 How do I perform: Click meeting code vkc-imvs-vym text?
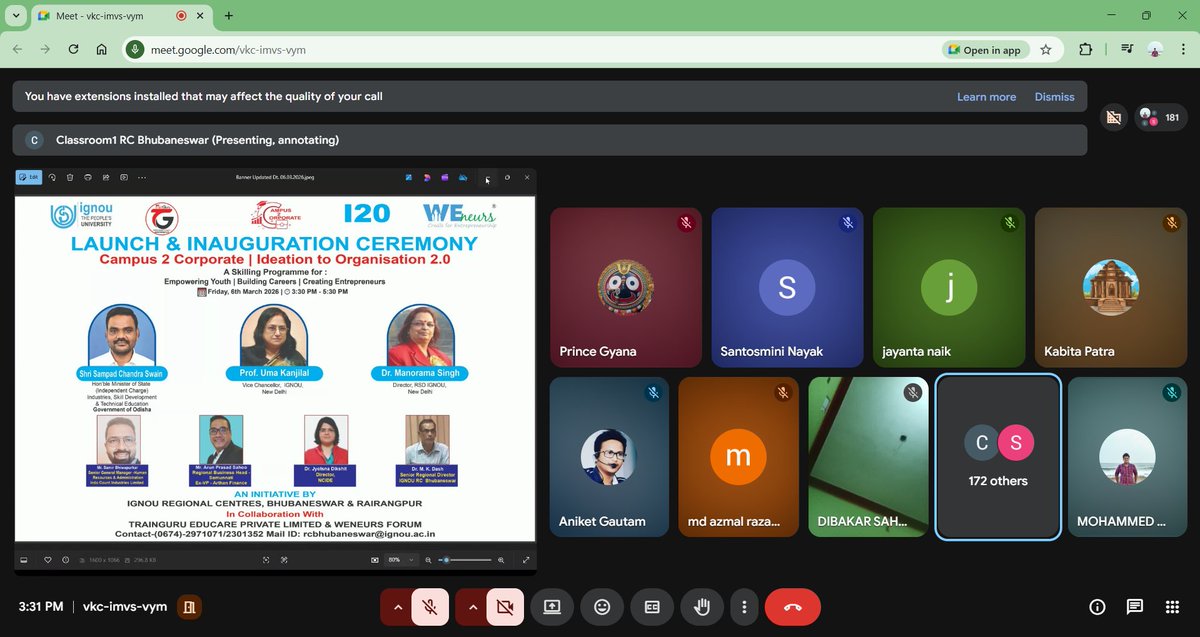point(125,607)
